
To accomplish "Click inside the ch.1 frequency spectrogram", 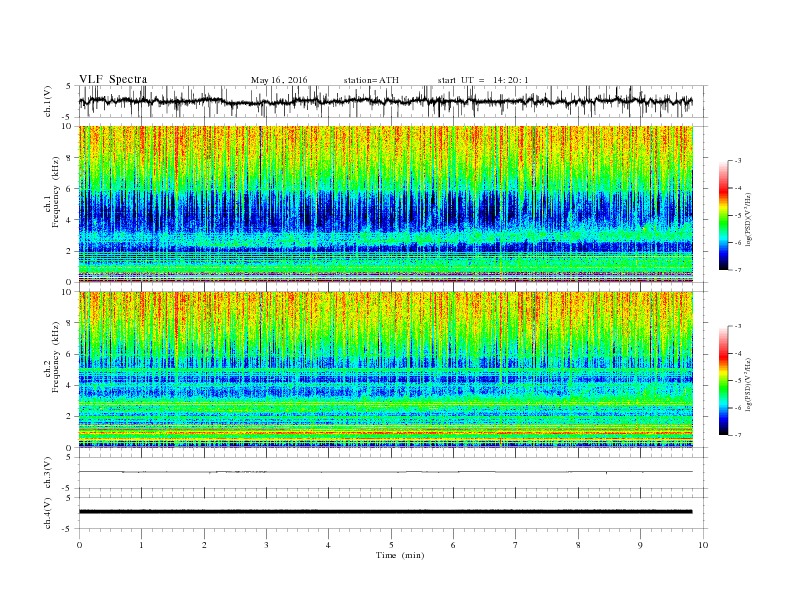I will click(385, 204).
